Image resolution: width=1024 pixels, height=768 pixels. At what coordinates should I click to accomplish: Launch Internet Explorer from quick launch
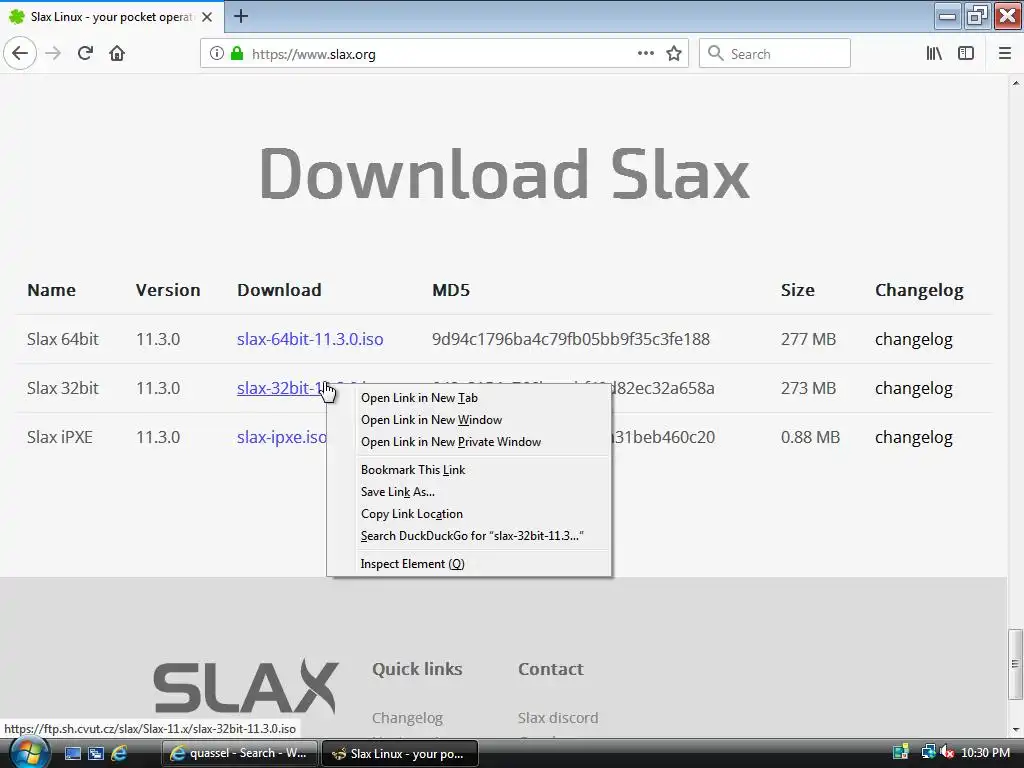119,753
